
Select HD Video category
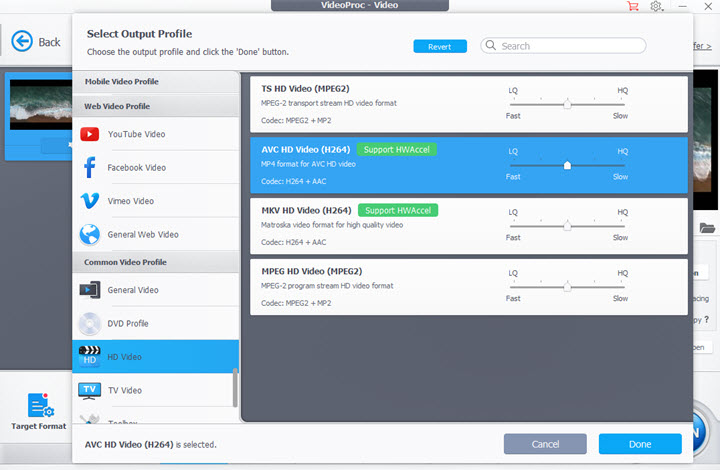[156, 357]
